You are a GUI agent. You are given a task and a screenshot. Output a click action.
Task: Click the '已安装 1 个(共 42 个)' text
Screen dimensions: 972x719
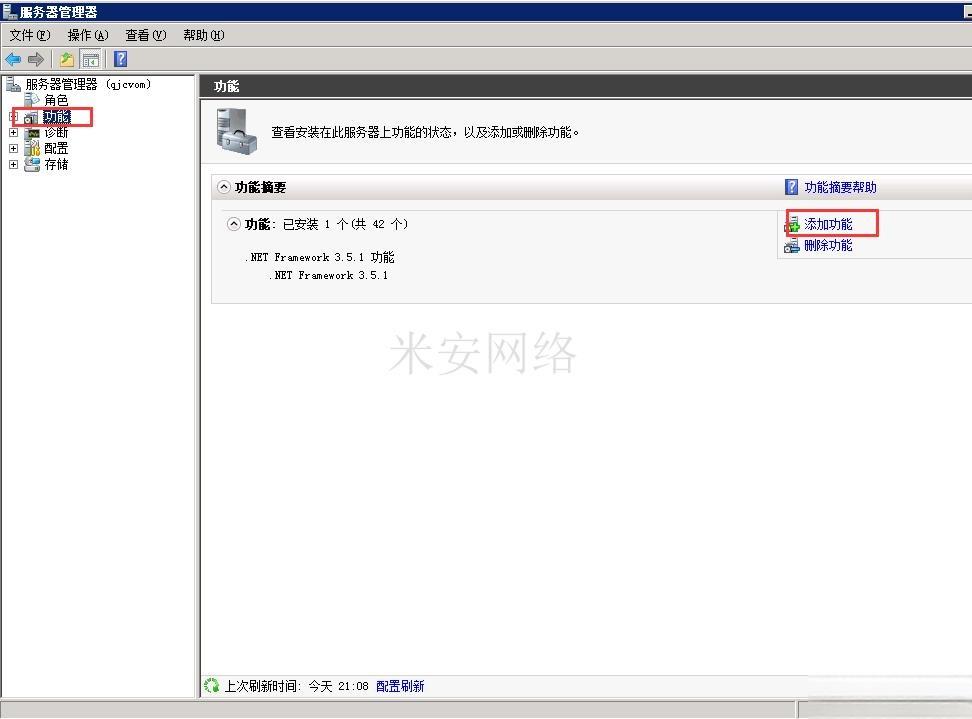click(345, 224)
